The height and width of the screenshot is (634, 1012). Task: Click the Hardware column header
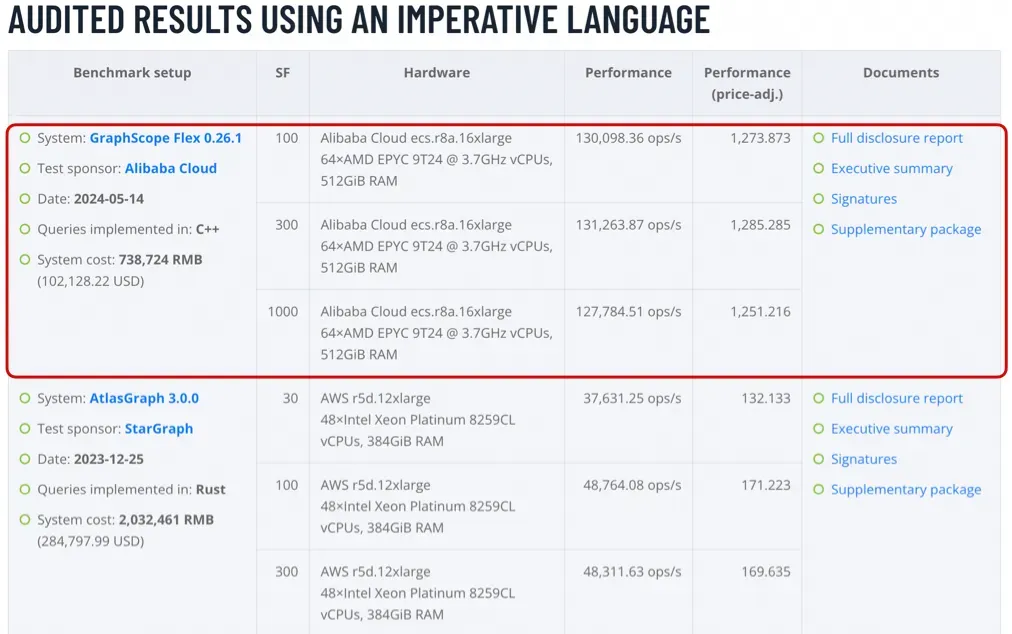click(437, 73)
